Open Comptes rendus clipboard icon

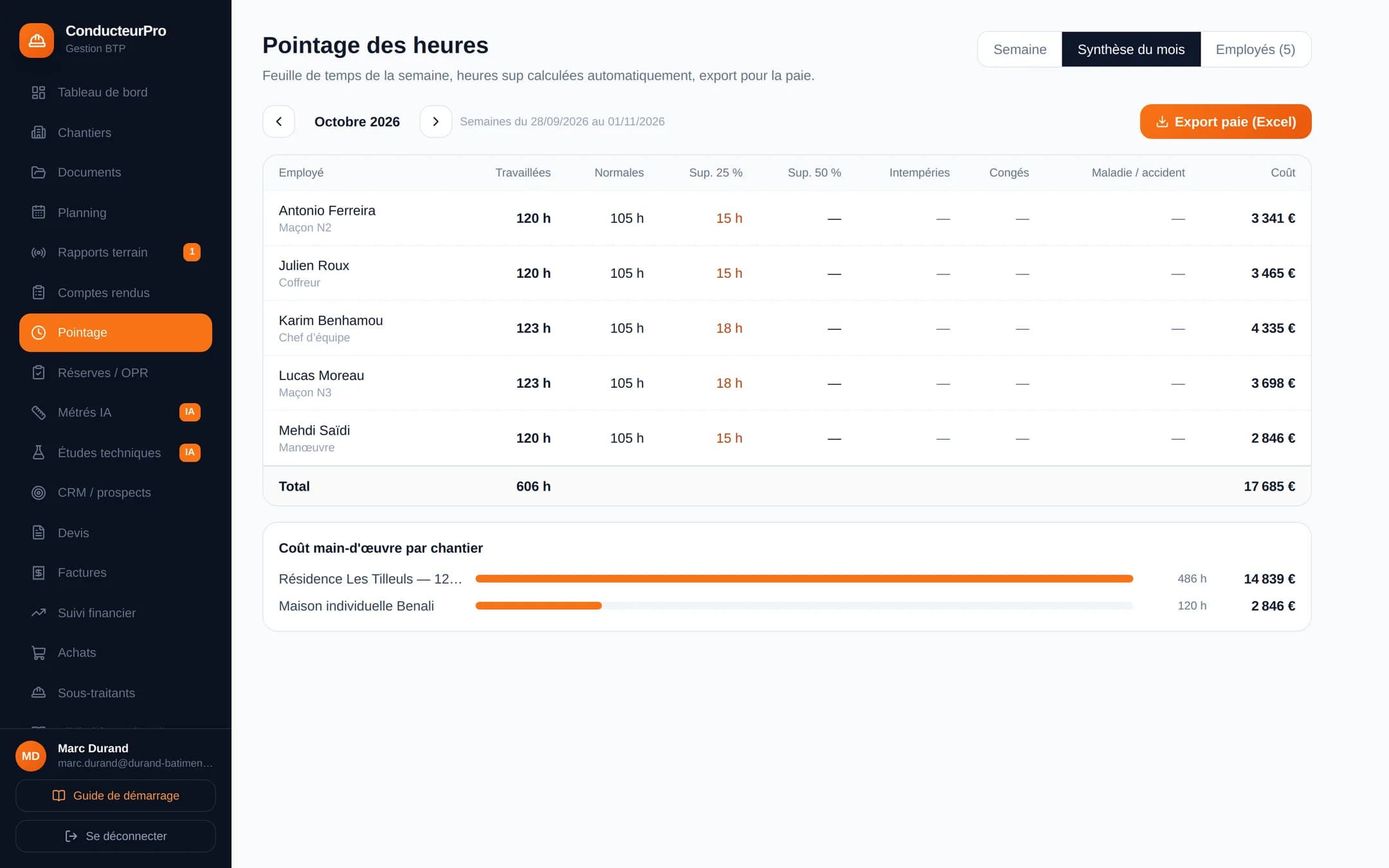39,293
